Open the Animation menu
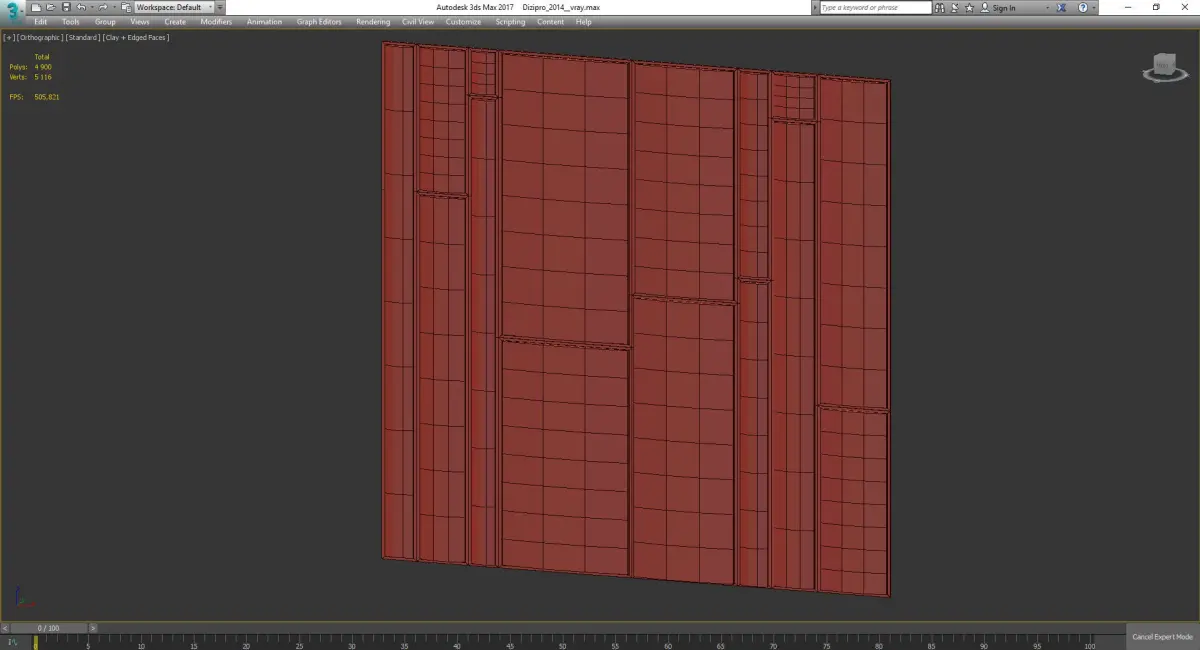 [x=264, y=21]
